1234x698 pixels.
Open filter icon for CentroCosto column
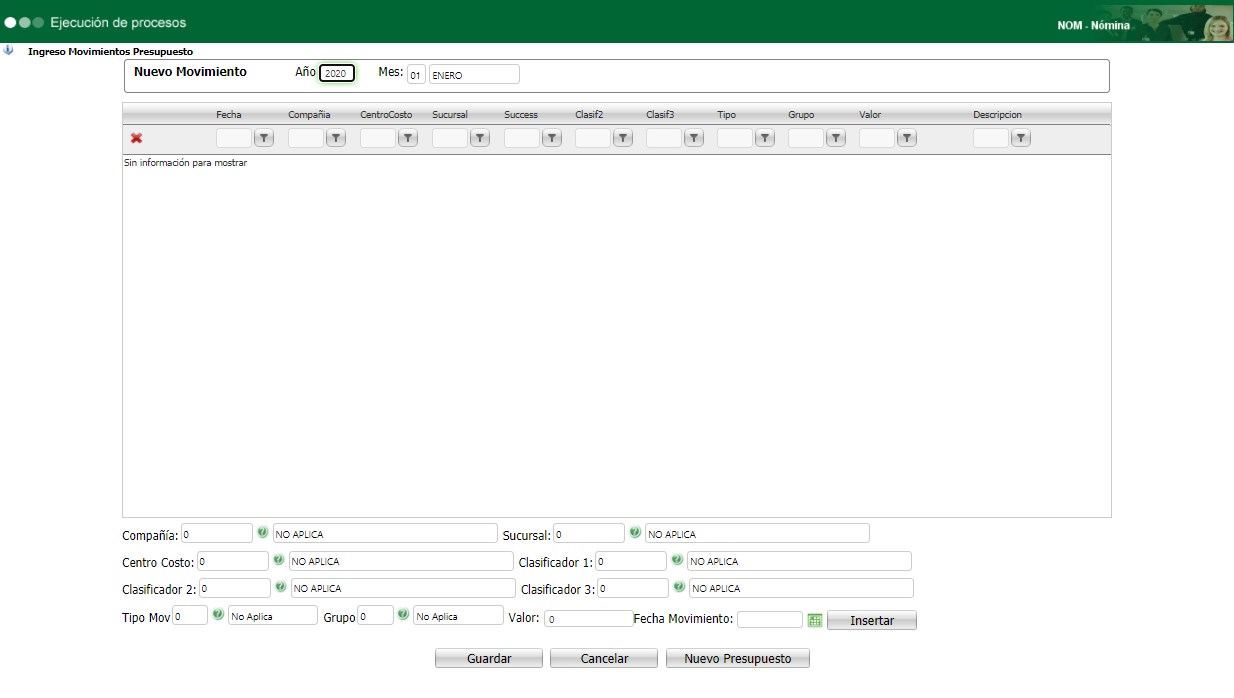coord(408,138)
